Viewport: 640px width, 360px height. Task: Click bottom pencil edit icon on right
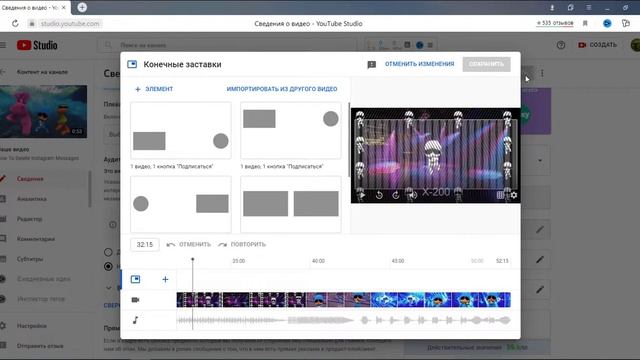[x=540, y=290]
